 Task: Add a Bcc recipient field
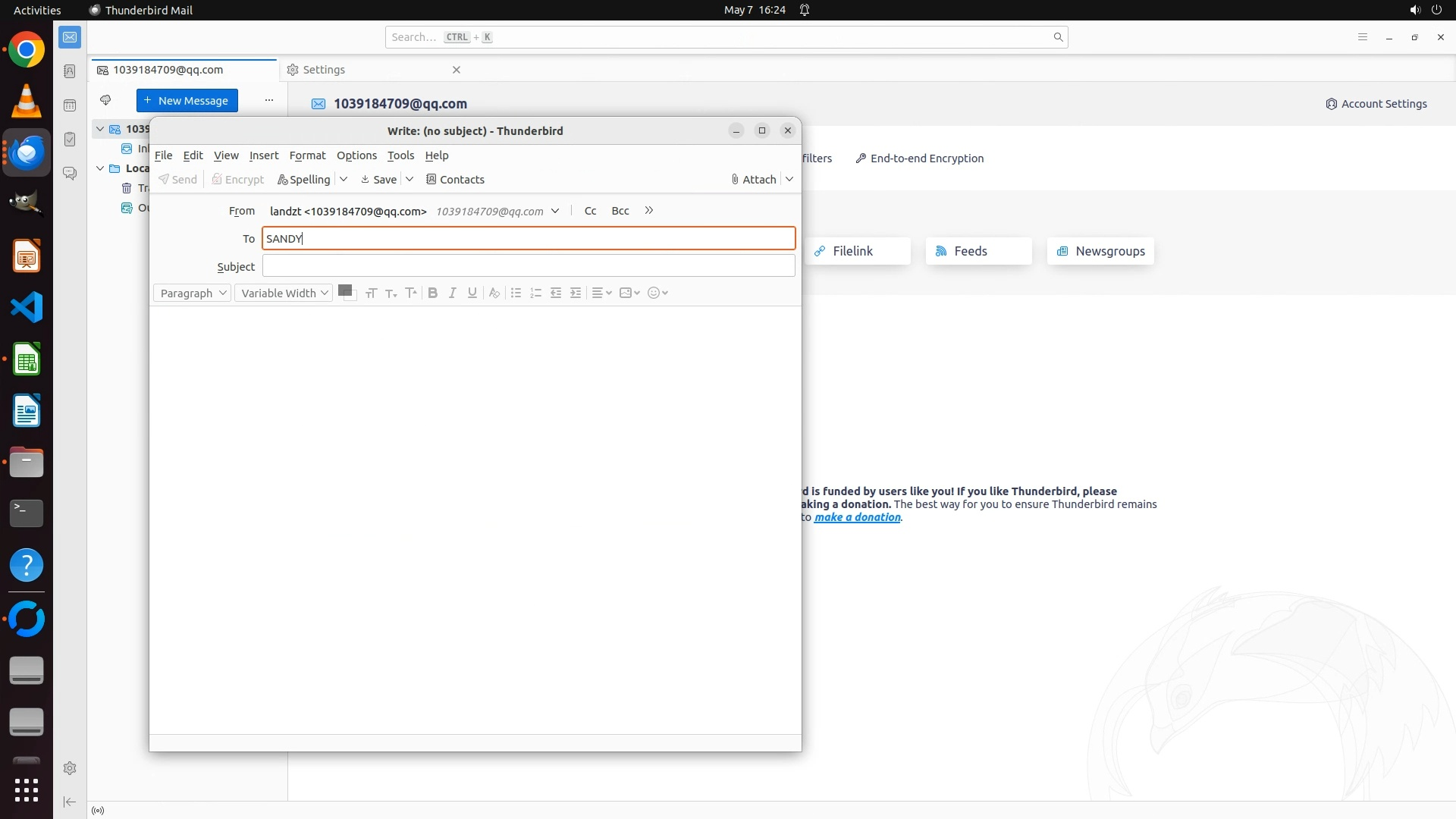point(620,211)
